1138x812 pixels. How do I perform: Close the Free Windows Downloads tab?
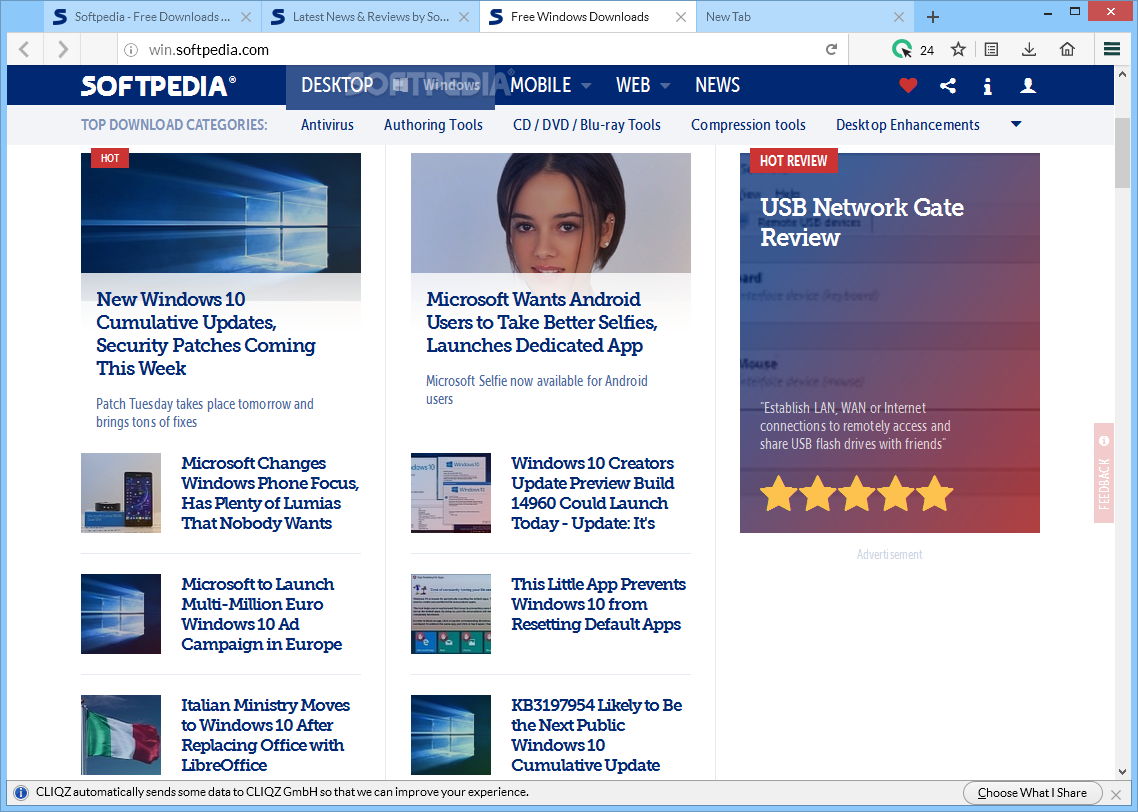pyautogui.click(x=681, y=17)
